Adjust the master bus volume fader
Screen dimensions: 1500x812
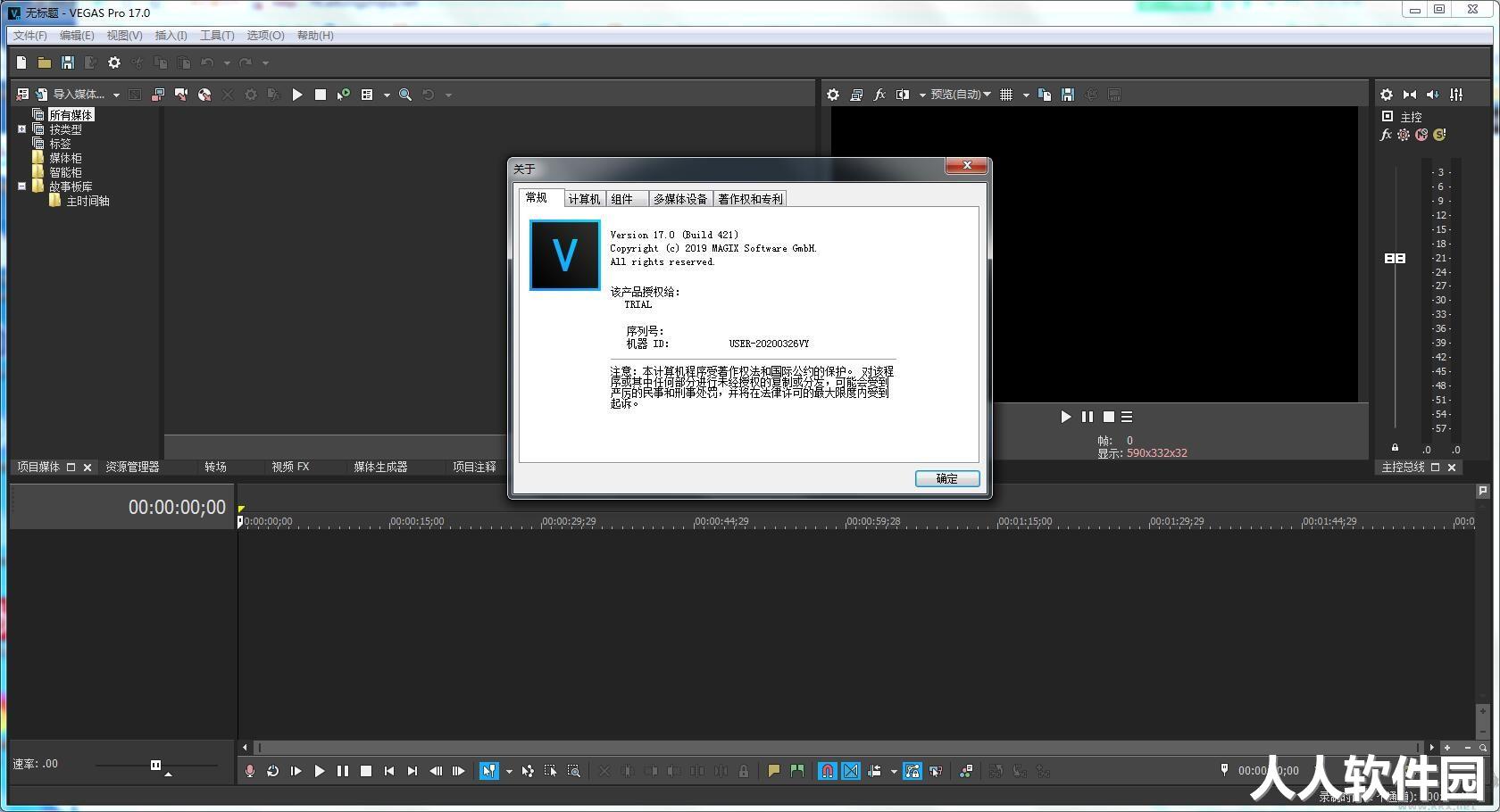(x=1395, y=258)
